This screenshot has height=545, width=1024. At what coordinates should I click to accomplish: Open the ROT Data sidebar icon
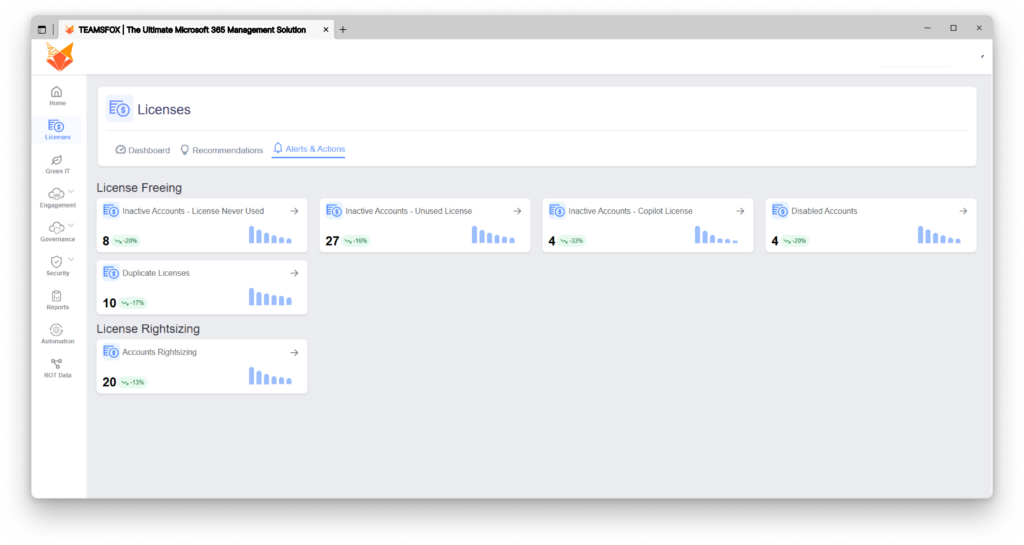coord(57,364)
